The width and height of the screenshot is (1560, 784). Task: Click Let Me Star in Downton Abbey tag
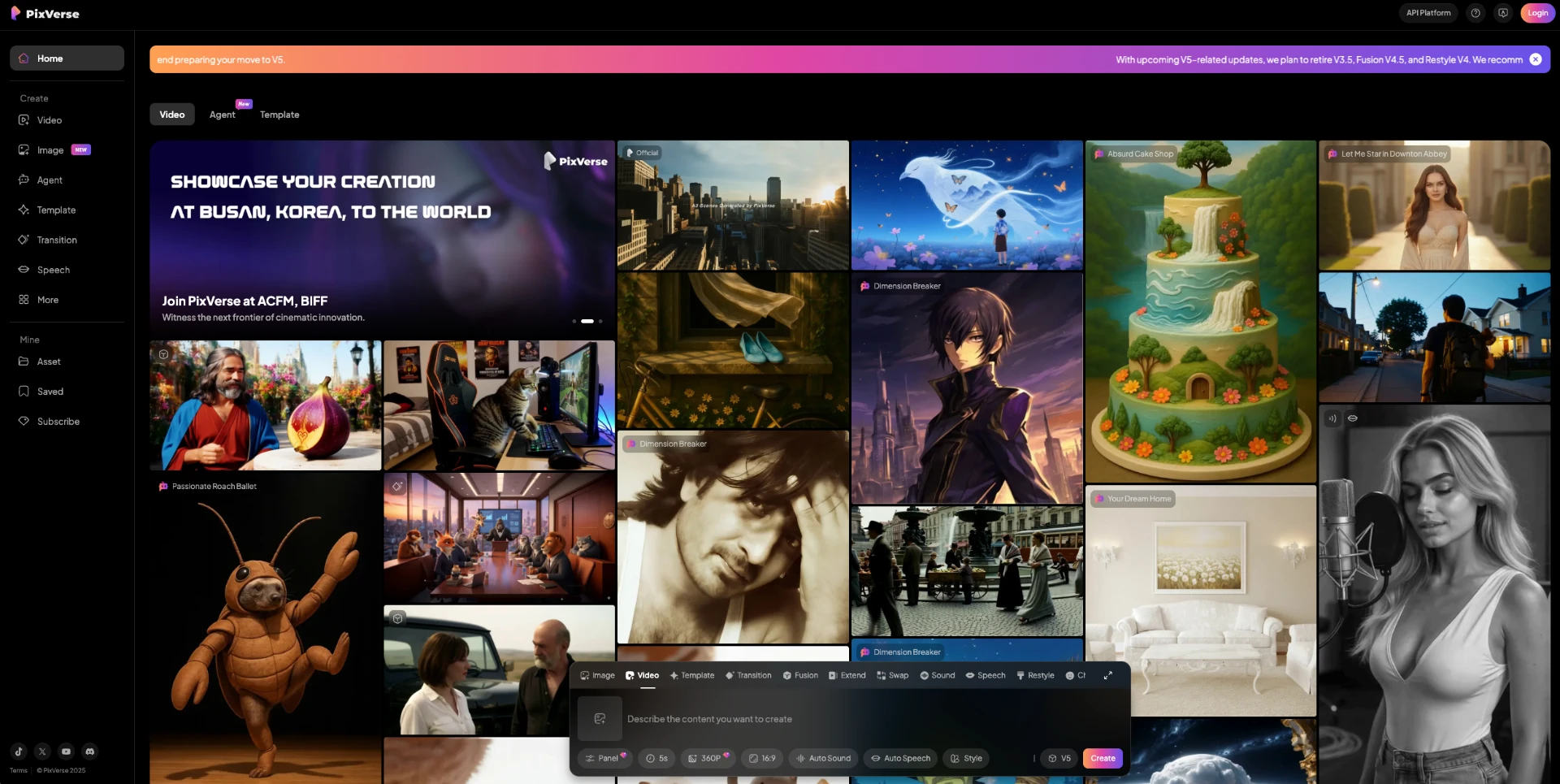1388,154
